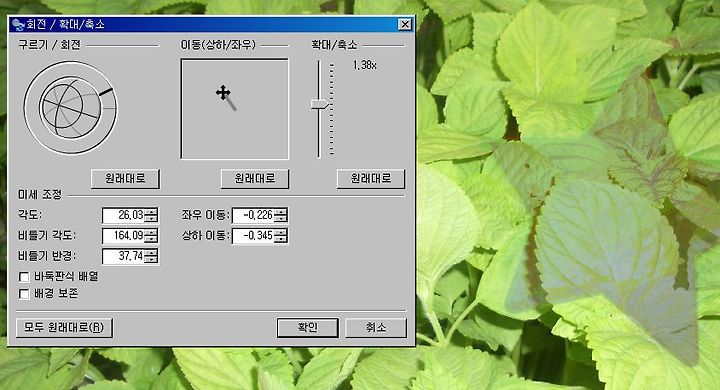Close the 회전 / 확대/축소 dialog
The width and height of the screenshot is (720, 390).
coord(405,24)
